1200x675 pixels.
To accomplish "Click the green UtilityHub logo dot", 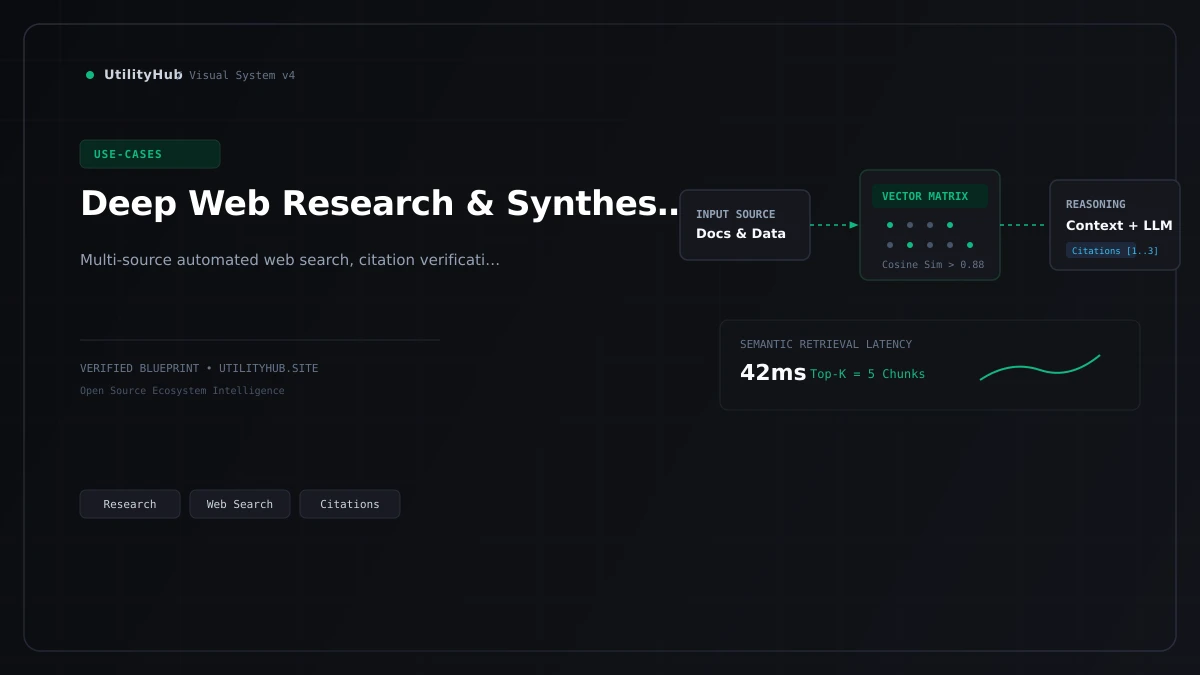I will click(x=90, y=75).
